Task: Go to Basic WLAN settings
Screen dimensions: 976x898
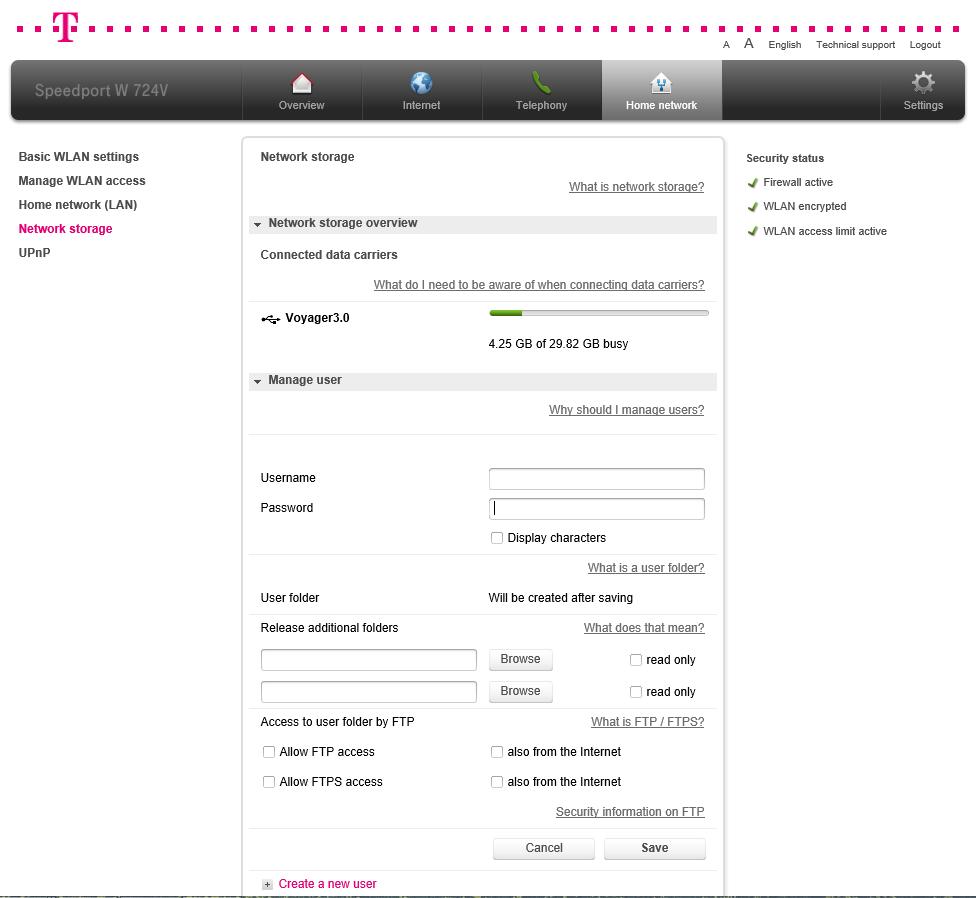Action: [x=78, y=157]
